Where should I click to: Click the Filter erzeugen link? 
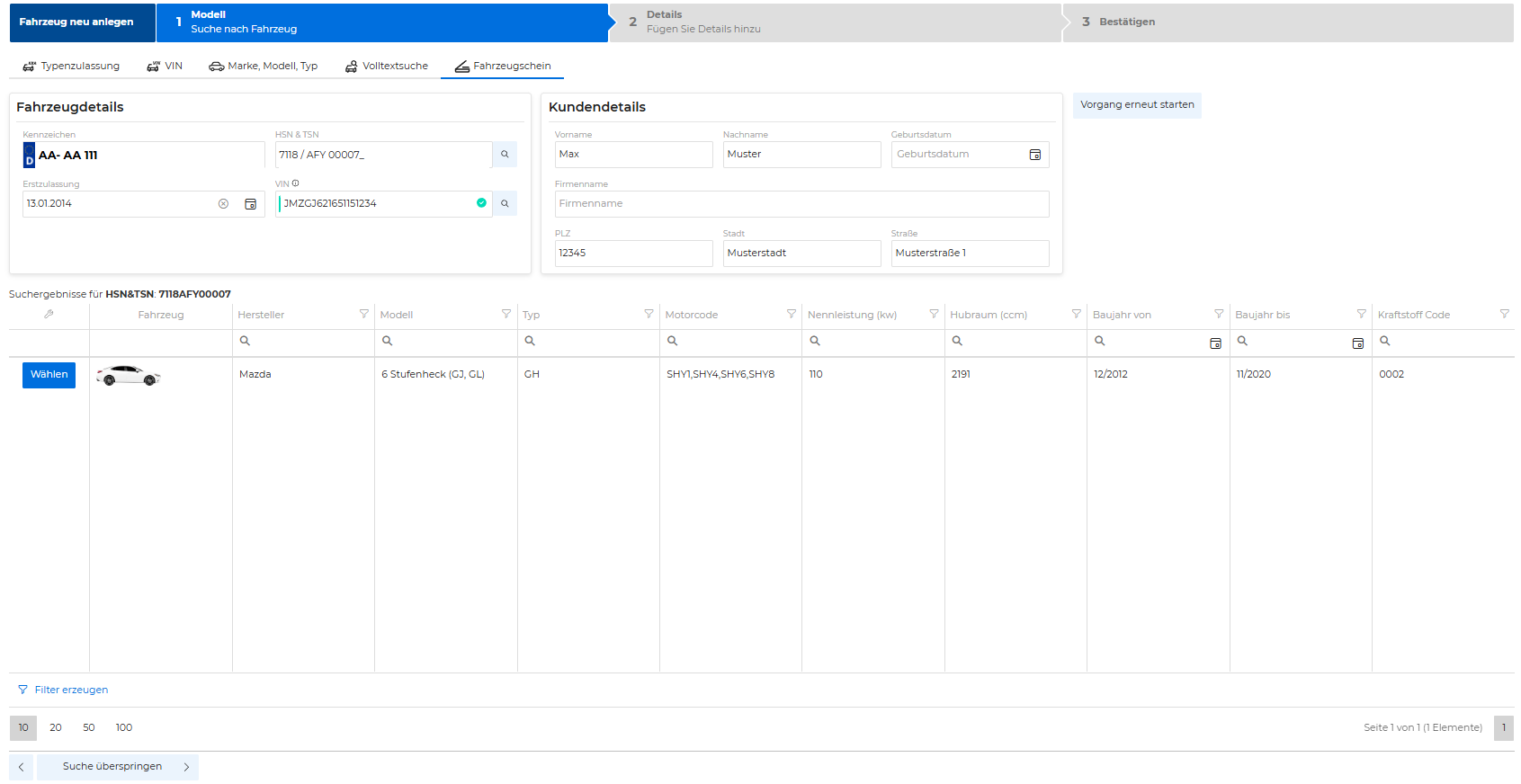pyautogui.click(x=63, y=690)
